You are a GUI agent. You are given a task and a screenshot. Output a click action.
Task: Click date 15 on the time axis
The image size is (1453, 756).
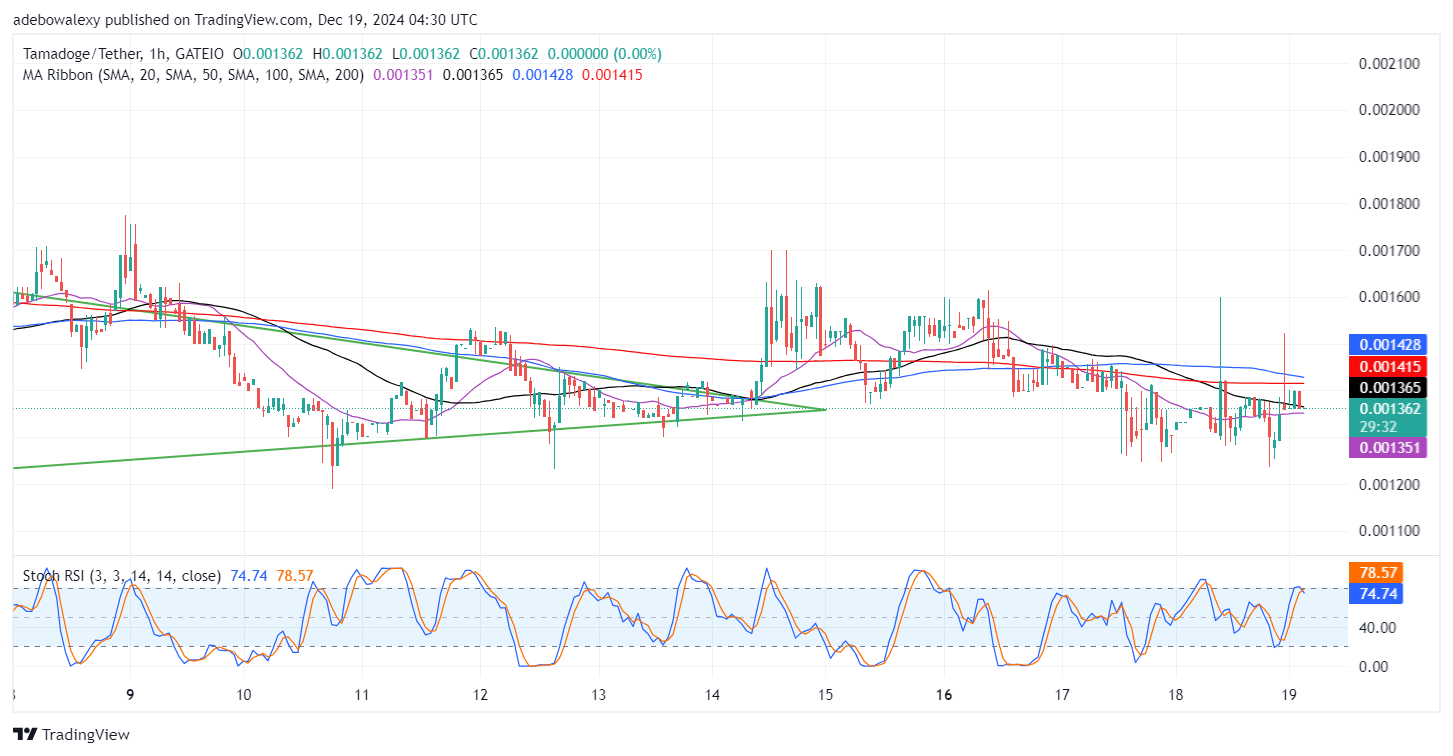[825, 694]
